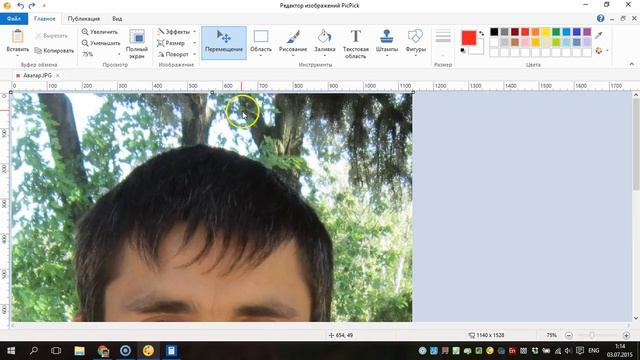The height and width of the screenshot is (360, 640).
Task: Open the taskbar clock showing 1:14
Action: (620, 351)
